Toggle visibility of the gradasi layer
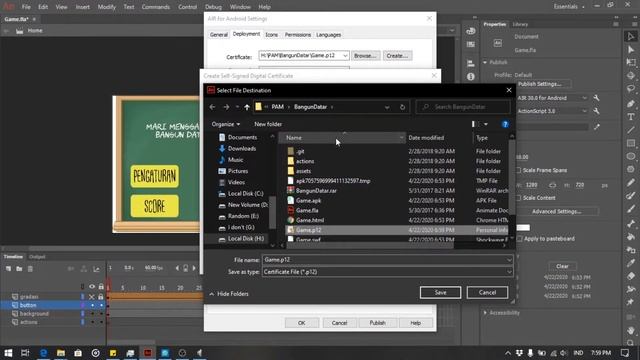640x360 pixels. [x=92, y=297]
